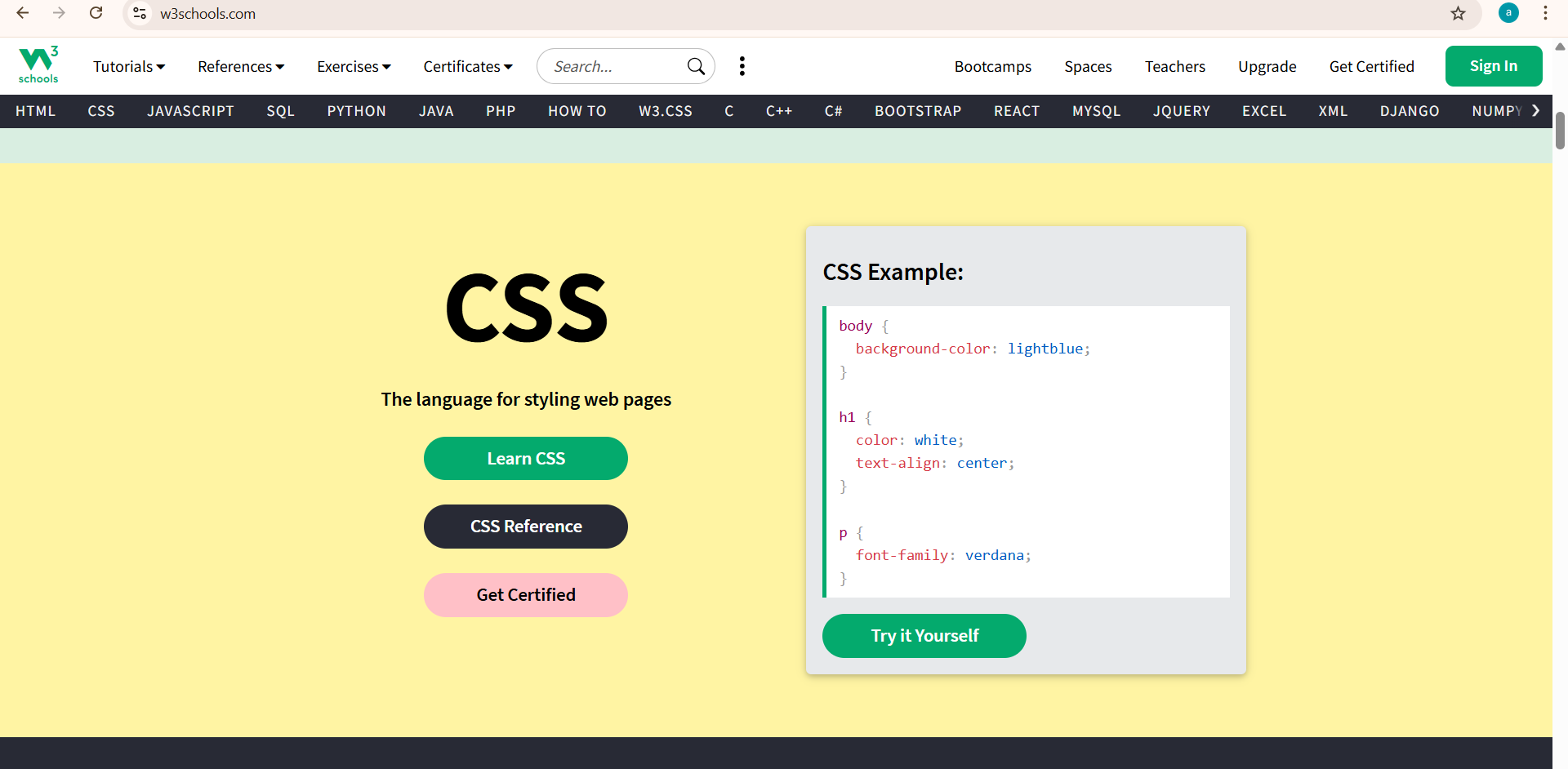Click the large CSS heading
This screenshot has width=1568, height=769.
(527, 309)
